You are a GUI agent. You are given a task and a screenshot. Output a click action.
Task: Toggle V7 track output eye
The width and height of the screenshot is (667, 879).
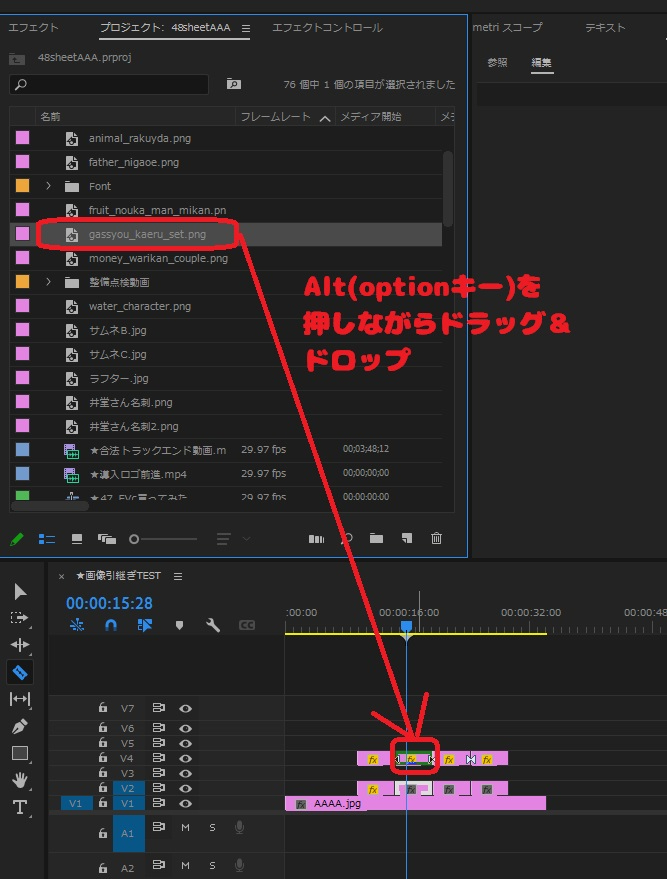coord(186,709)
